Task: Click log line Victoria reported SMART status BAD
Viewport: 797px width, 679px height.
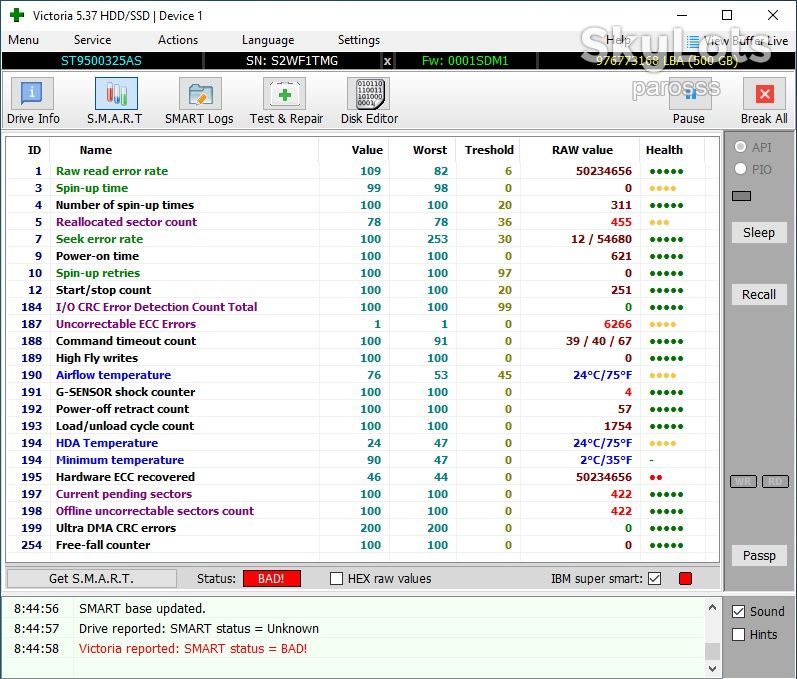Action: (193, 649)
